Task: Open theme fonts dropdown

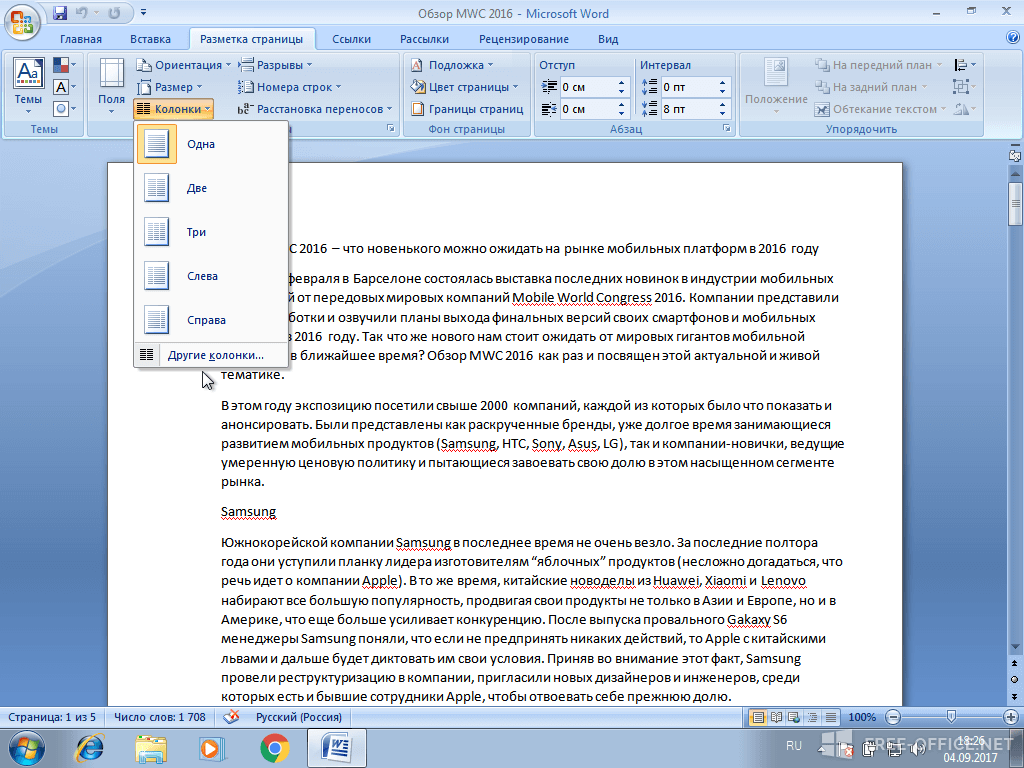Action: [x=64, y=87]
